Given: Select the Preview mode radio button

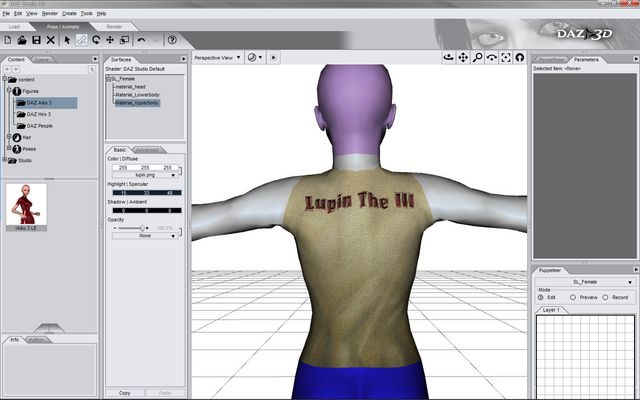Looking at the screenshot, I should [x=573, y=298].
